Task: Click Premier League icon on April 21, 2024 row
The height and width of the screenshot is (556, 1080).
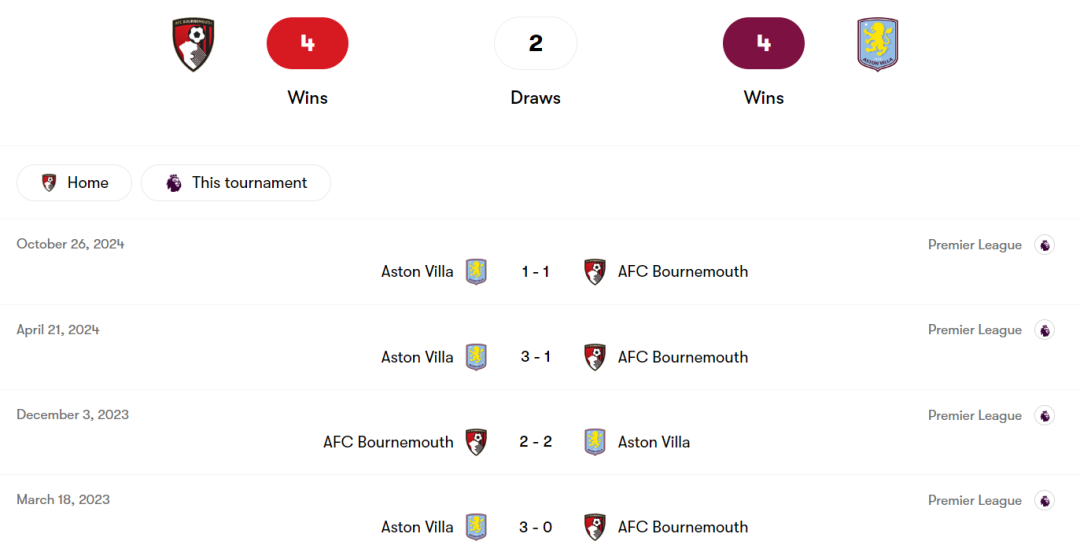Action: coord(1044,330)
